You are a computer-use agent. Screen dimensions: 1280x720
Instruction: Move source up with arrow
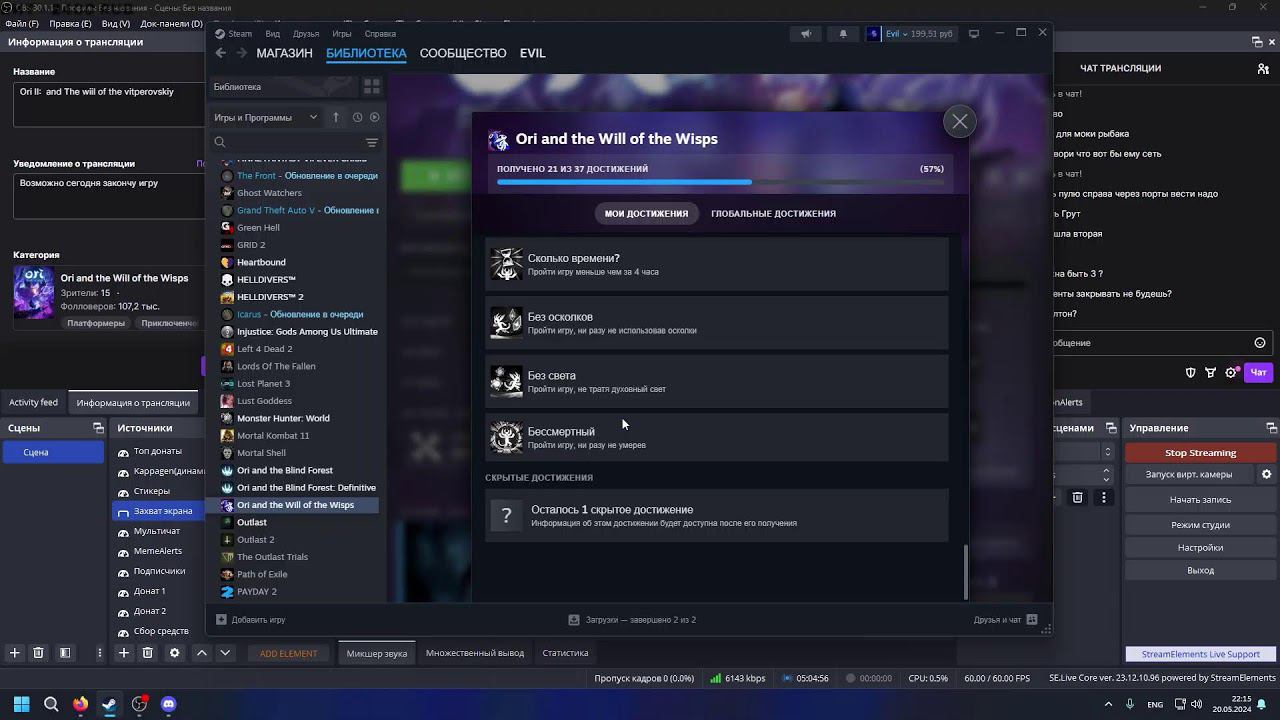201,653
